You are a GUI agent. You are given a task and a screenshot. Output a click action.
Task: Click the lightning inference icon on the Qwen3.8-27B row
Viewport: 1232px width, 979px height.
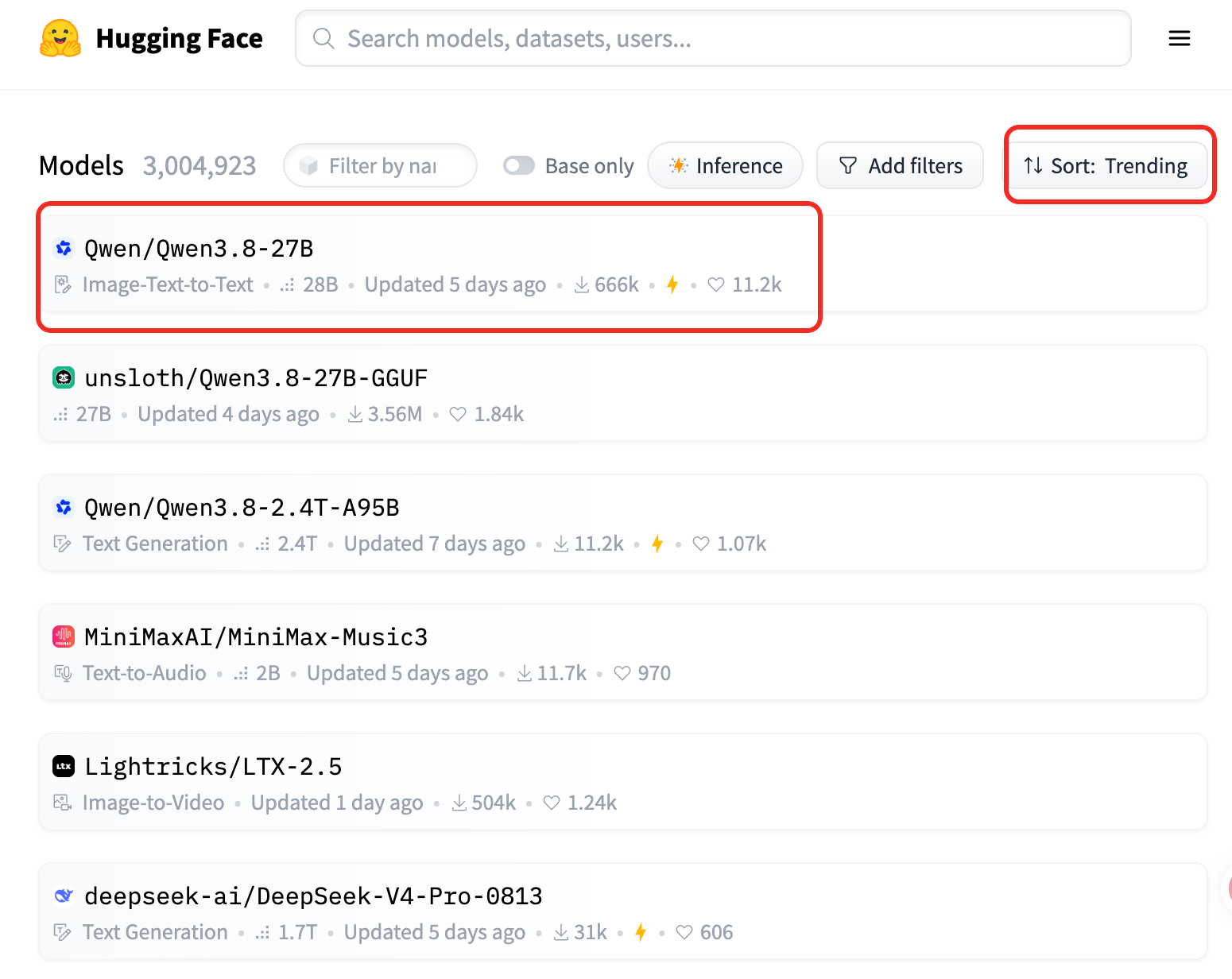(x=672, y=284)
